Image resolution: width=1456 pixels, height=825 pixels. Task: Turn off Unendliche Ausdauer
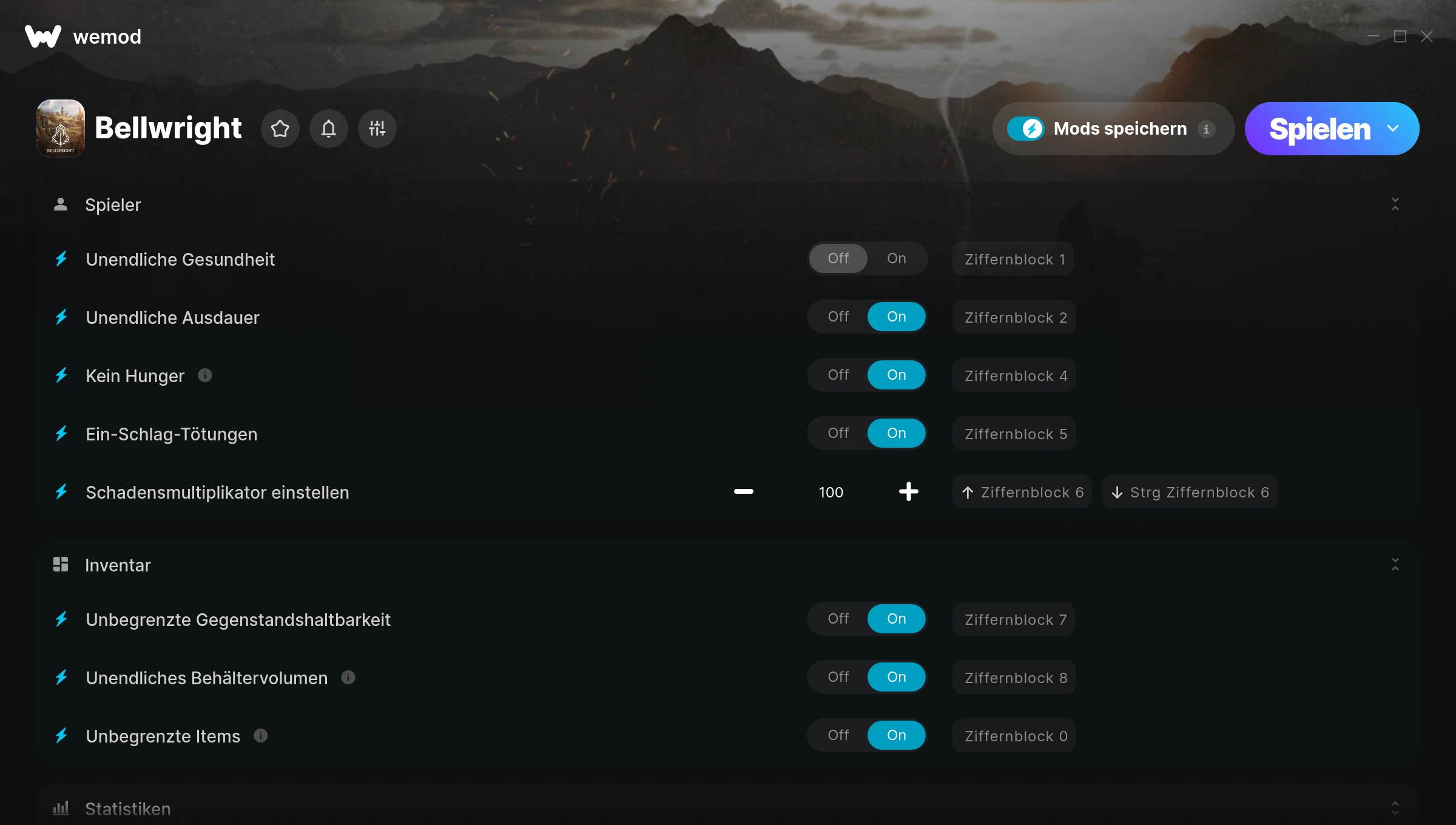(838, 317)
